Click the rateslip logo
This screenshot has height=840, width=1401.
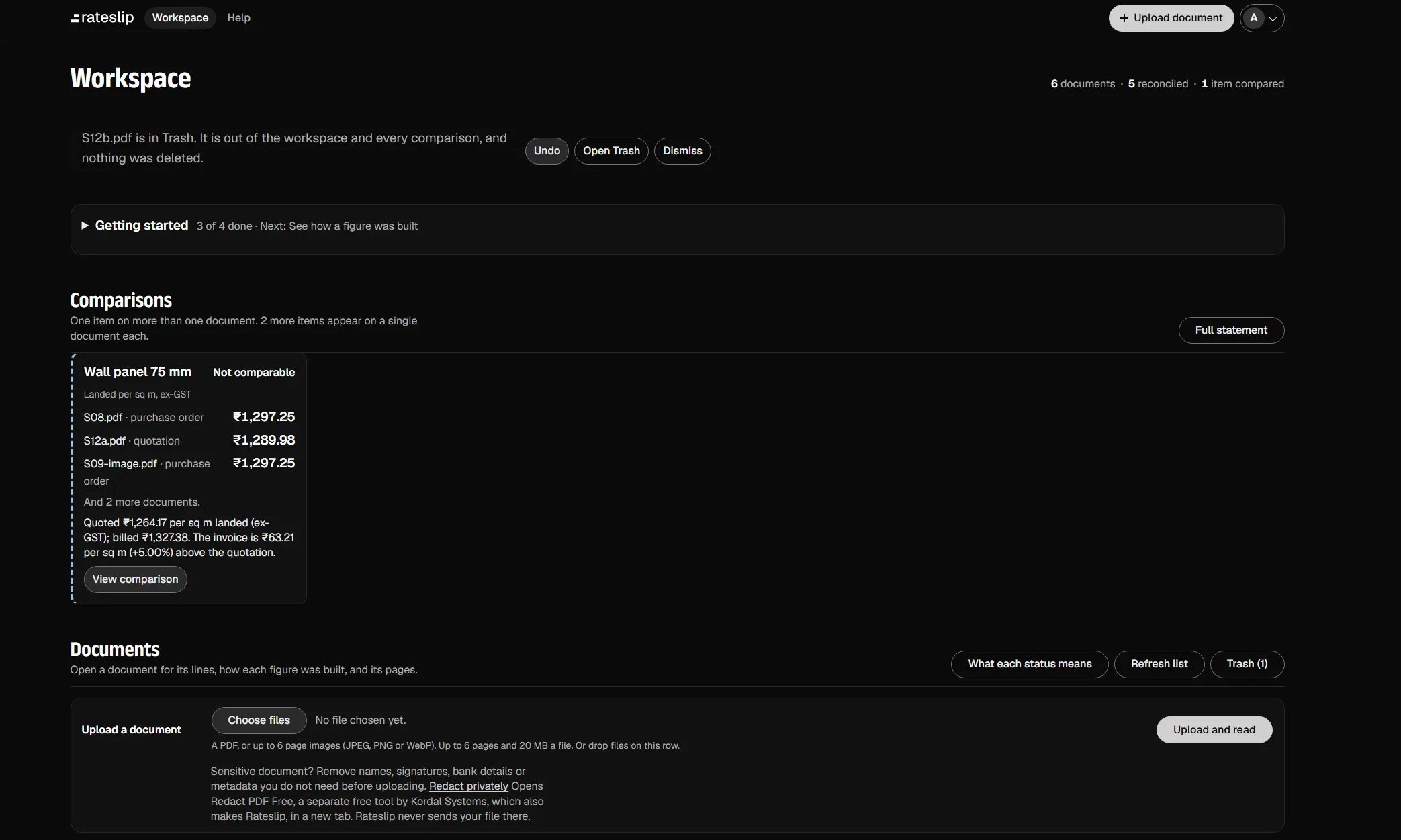[x=102, y=17]
